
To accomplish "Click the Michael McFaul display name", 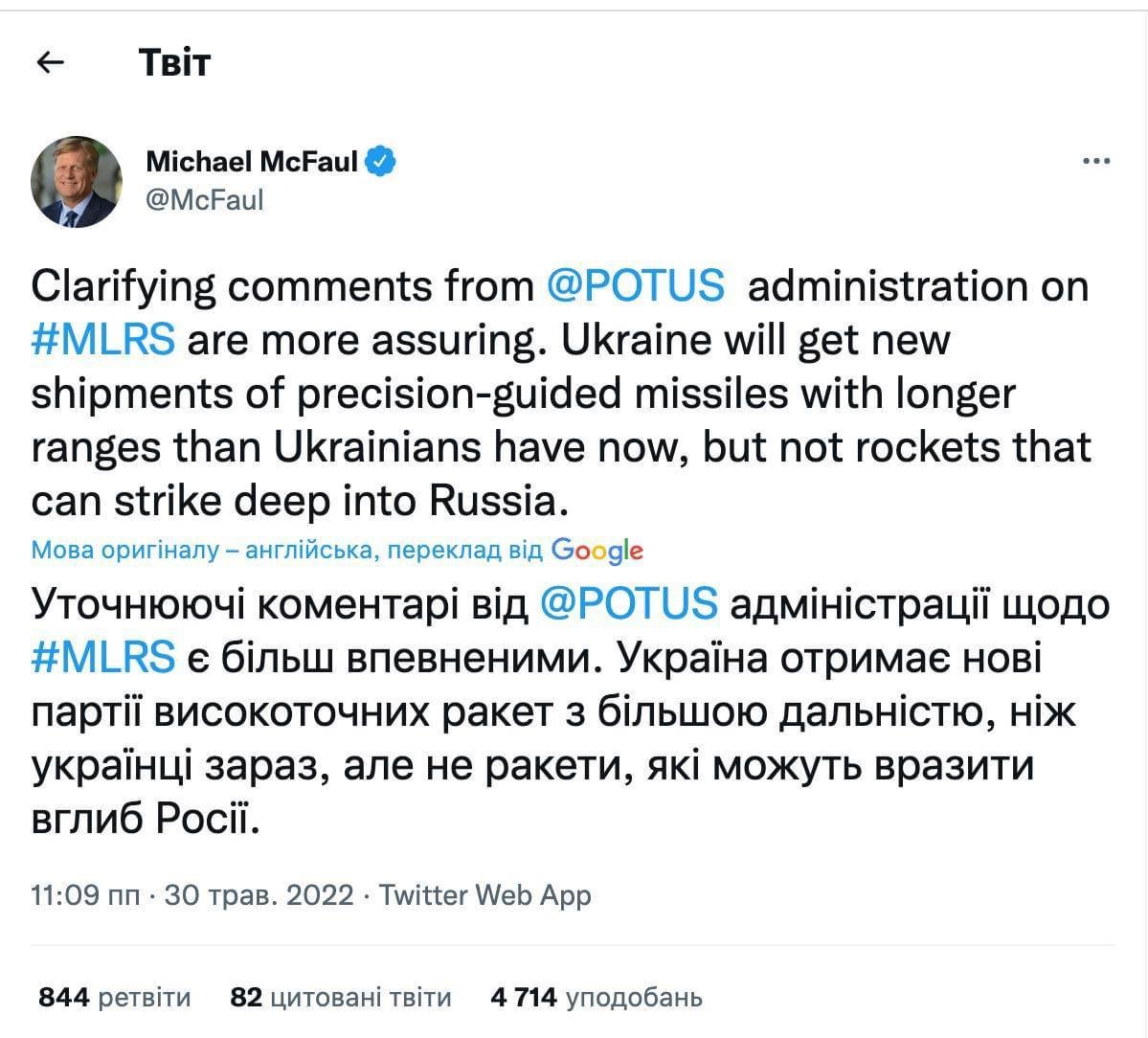I will (251, 162).
